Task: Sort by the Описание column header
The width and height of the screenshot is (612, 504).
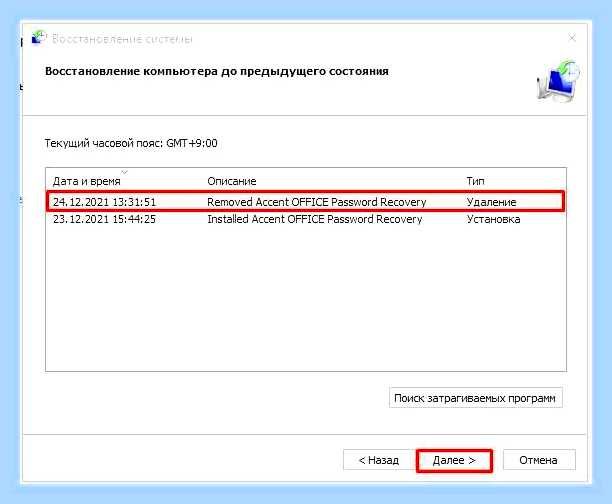Action: point(232,181)
